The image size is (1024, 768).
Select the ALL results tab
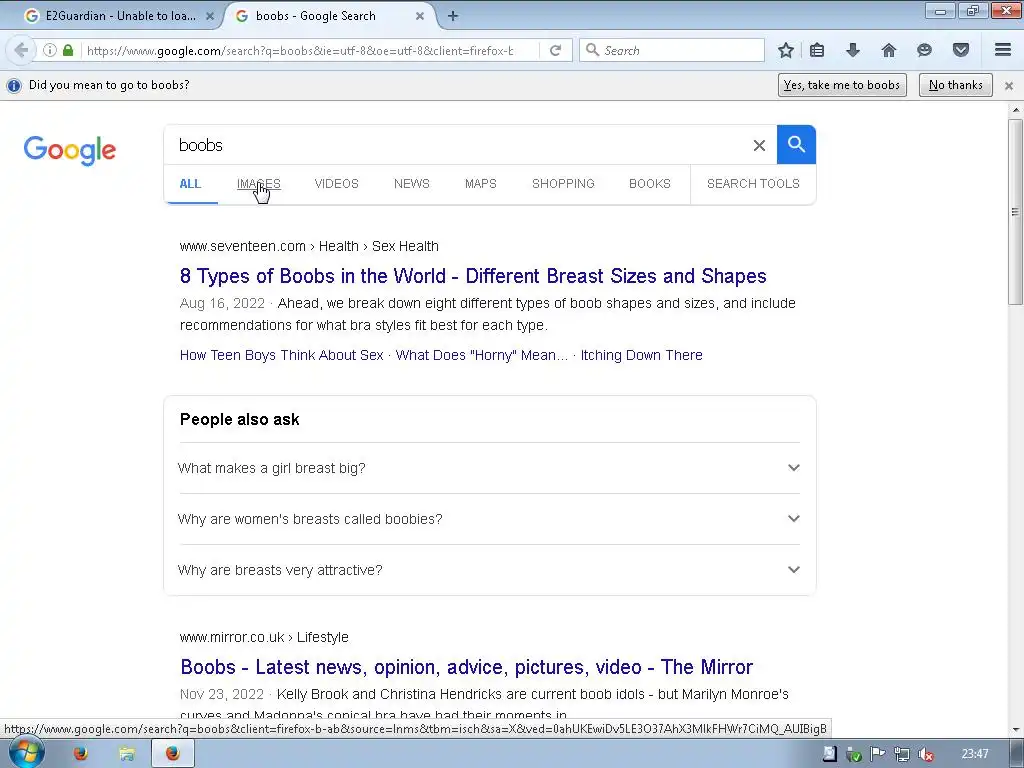(190, 184)
